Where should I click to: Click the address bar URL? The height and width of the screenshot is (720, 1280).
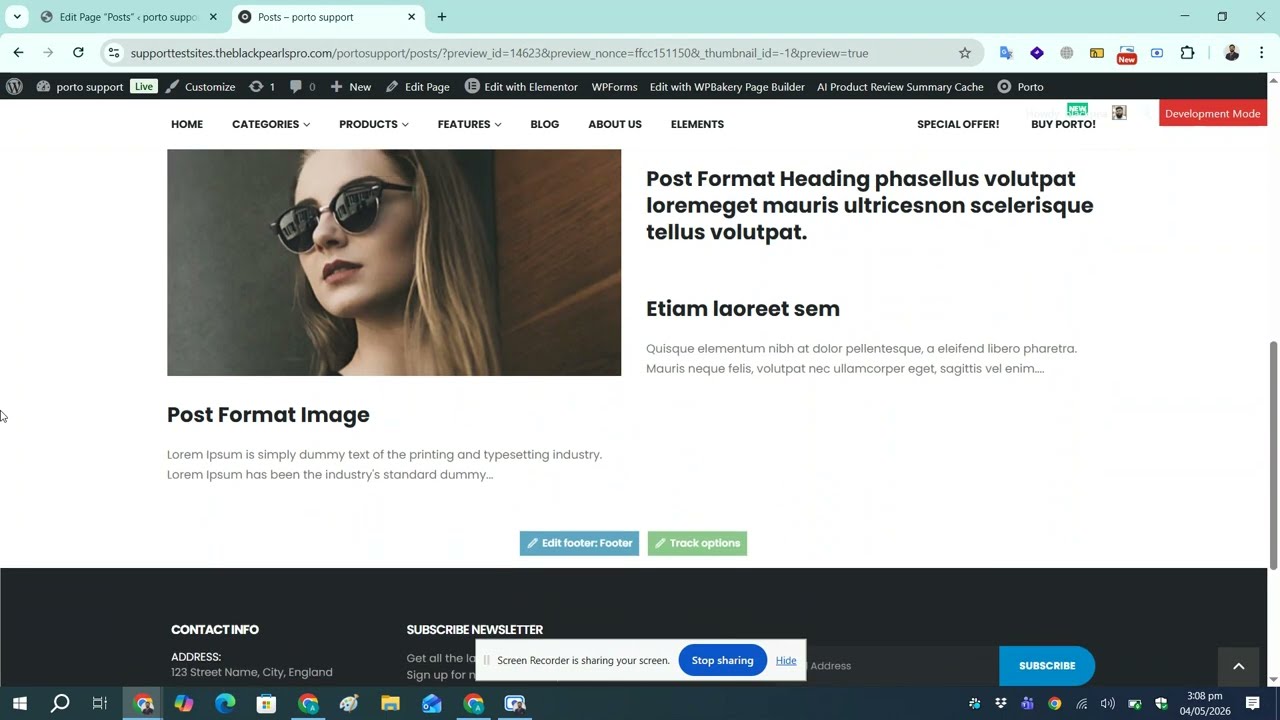click(499, 53)
